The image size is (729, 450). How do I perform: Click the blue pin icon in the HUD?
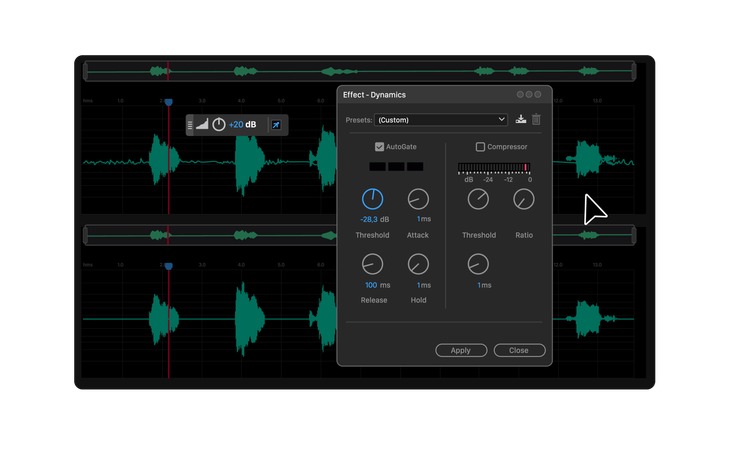pos(276,125)
